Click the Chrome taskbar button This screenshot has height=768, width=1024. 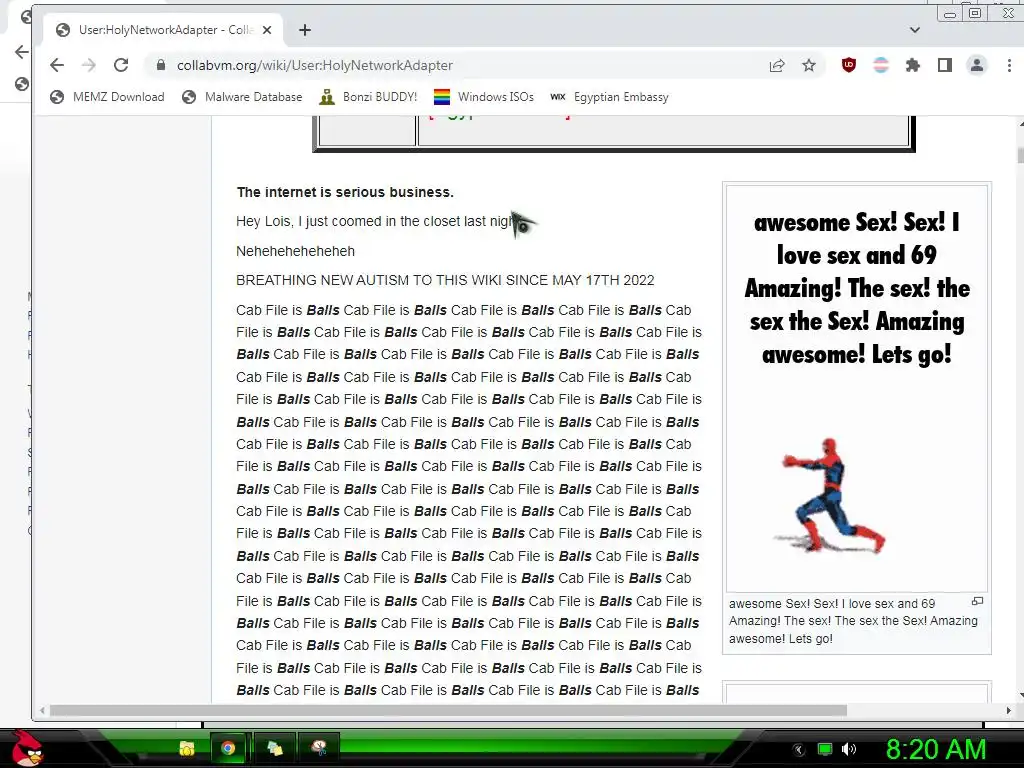228,748
